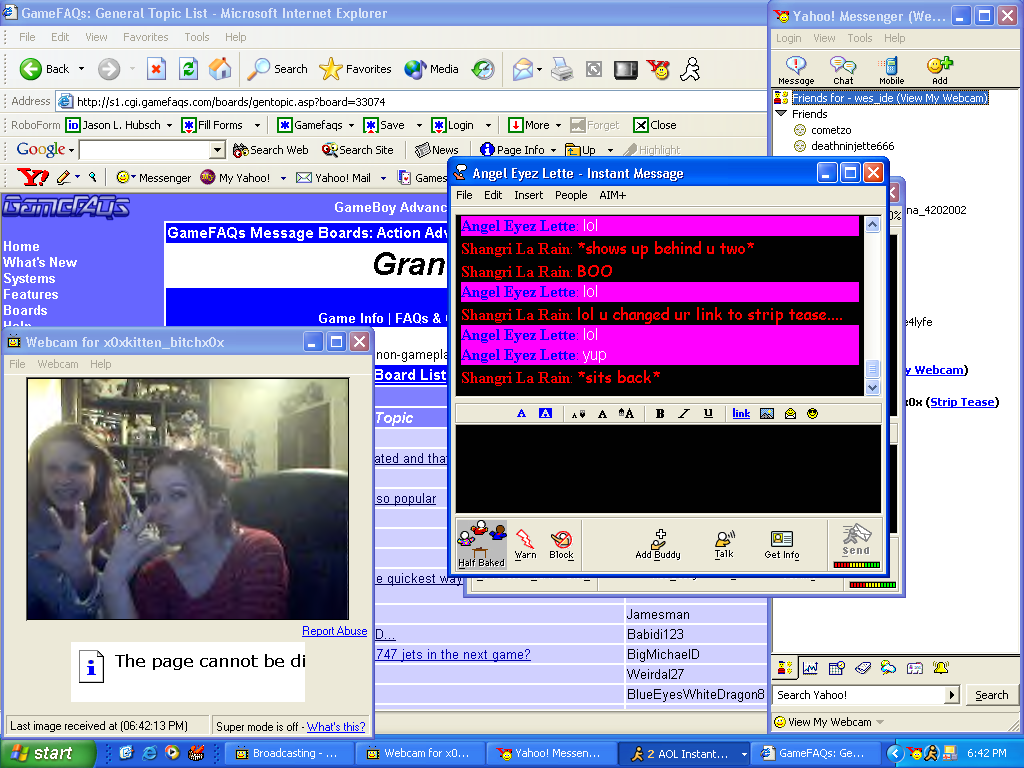The image size is (1024, 768).
Task: Click the AIM Talk icon
Action: click(x=724, y=543)
